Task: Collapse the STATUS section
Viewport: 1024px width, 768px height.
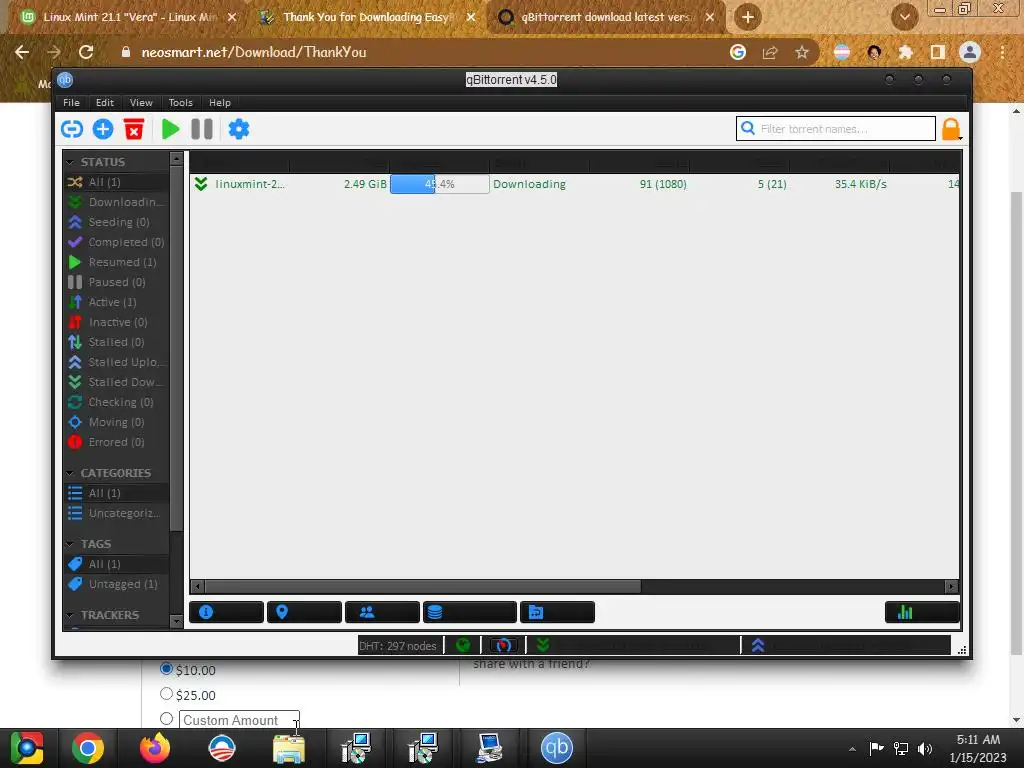Action: click(71, 162)
